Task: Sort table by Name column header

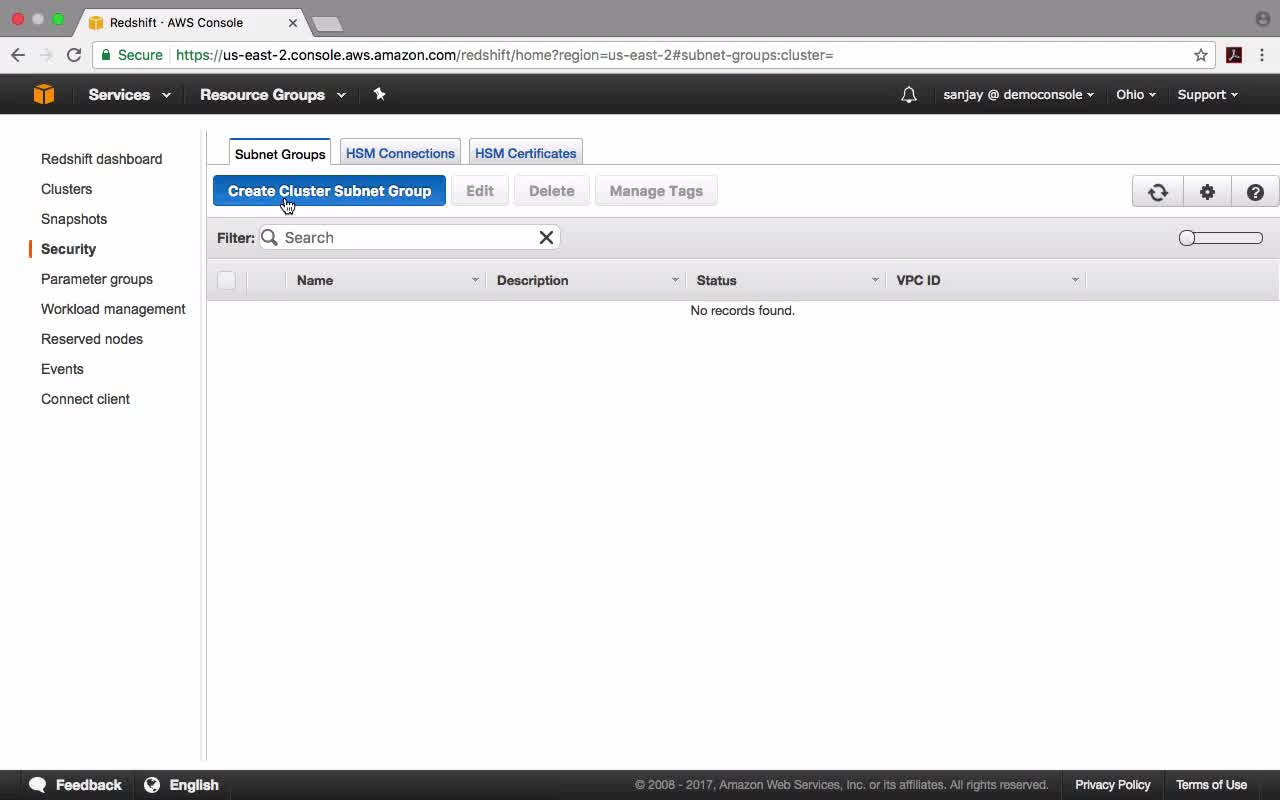Action: pyautogui.click(x=315, y=280)
